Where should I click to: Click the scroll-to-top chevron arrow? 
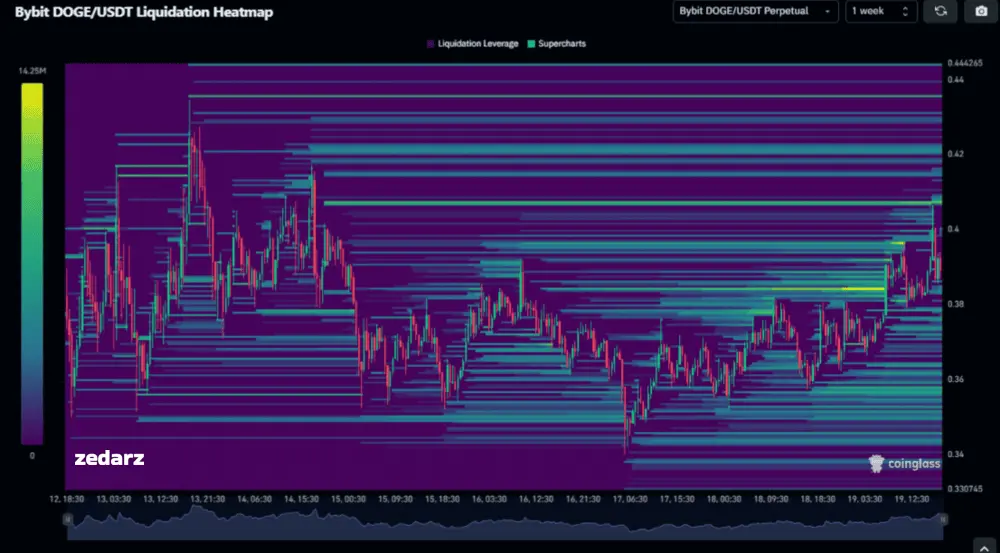click(x=987, y=545)
